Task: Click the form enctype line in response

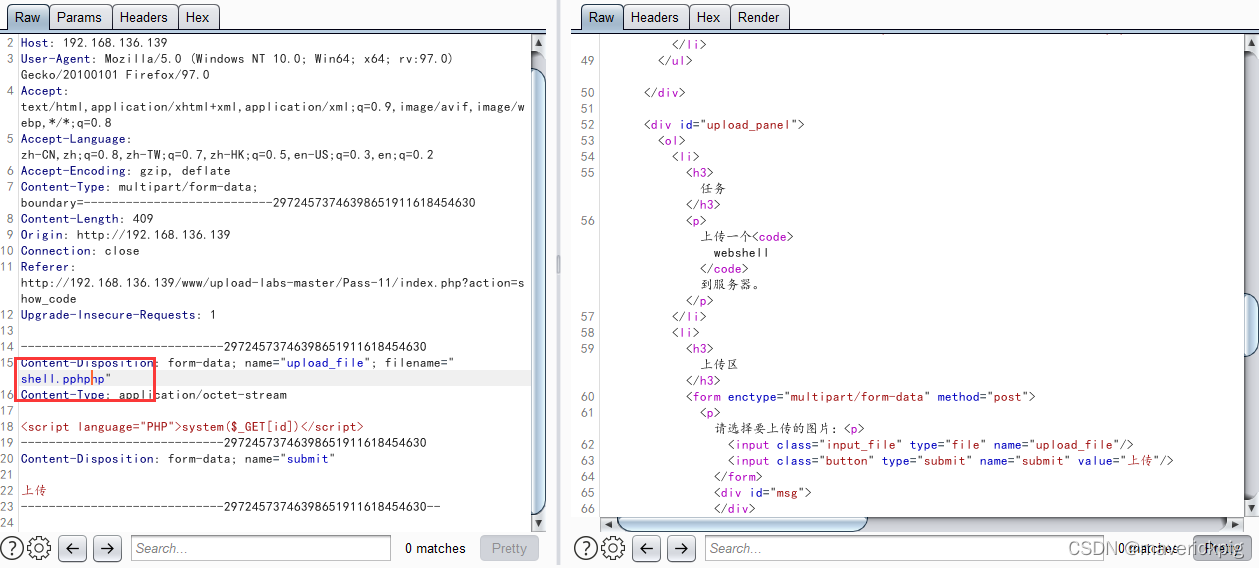Action: (x=860, y=397)
